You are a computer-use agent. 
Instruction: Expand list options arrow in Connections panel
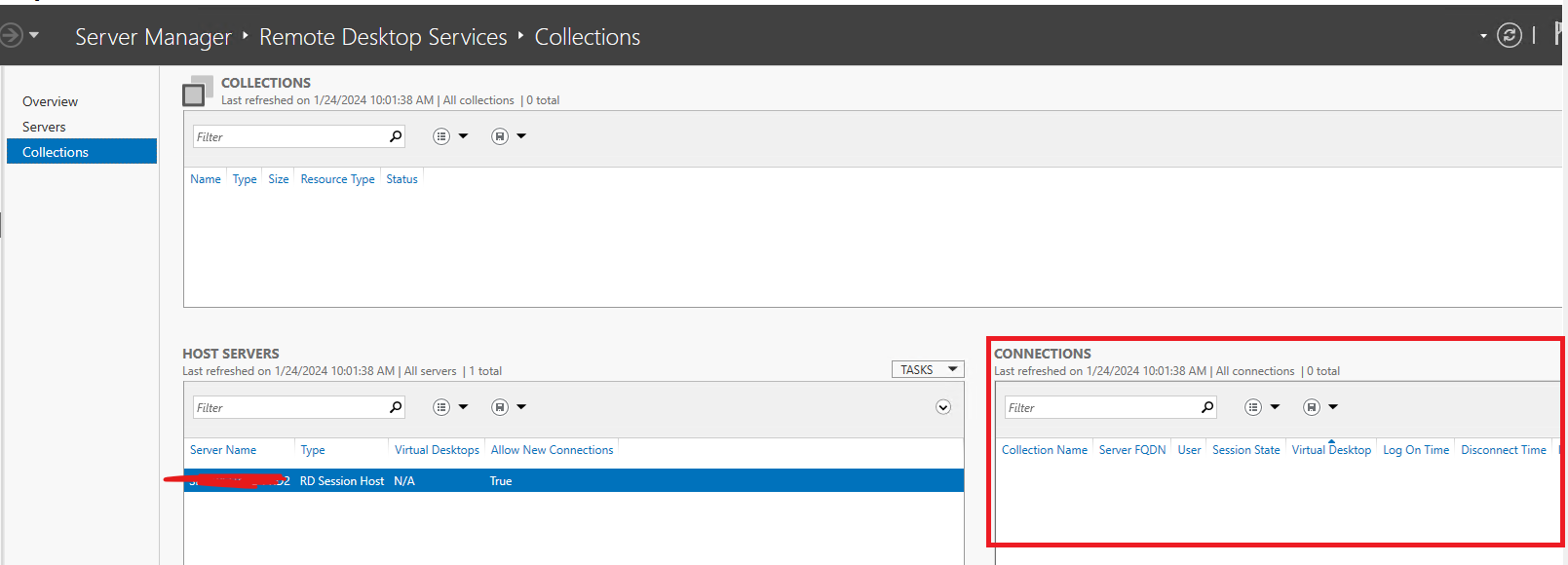pyautogui.click(x=1275, y=407)
